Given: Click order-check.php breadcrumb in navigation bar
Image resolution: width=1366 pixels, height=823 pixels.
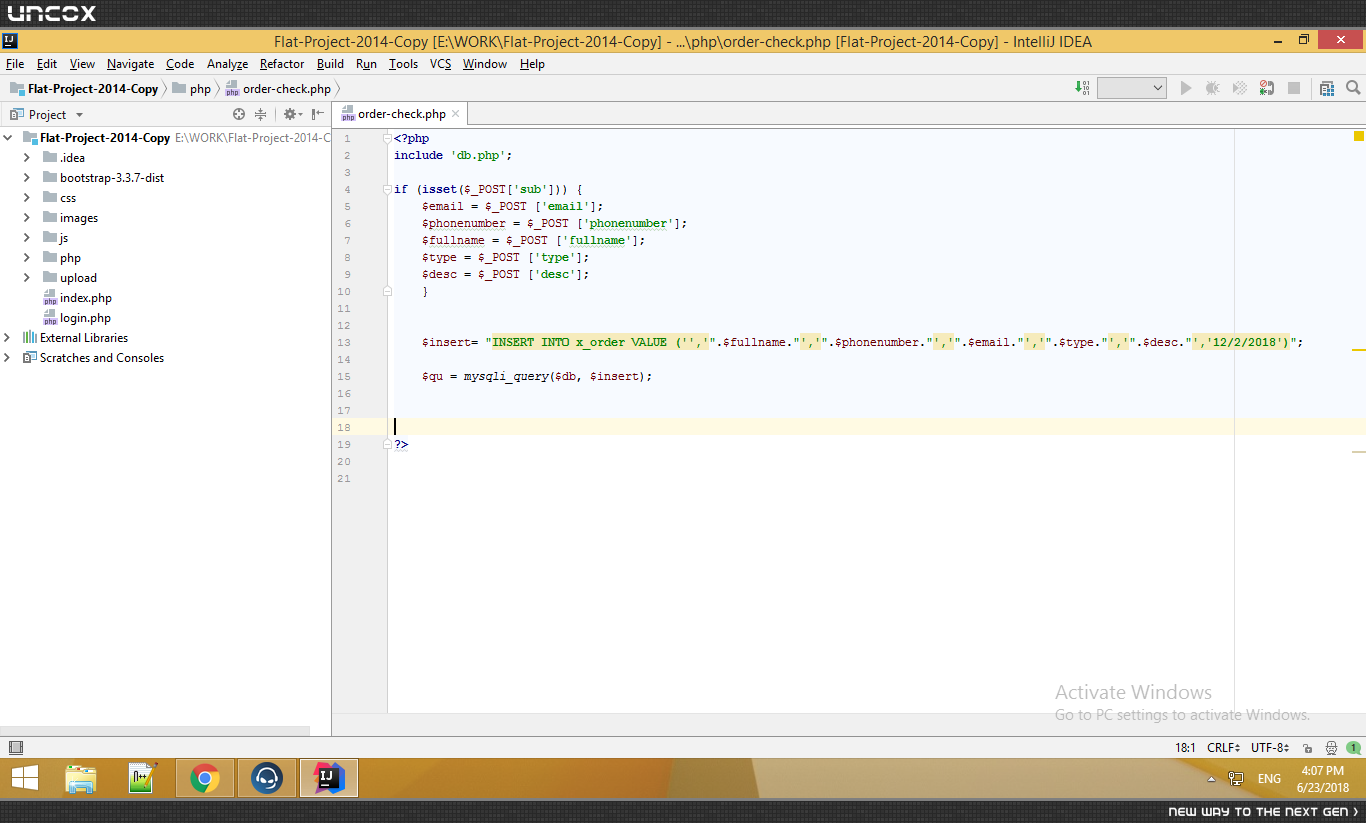Looking at the screenshot, I should [278, 88].
